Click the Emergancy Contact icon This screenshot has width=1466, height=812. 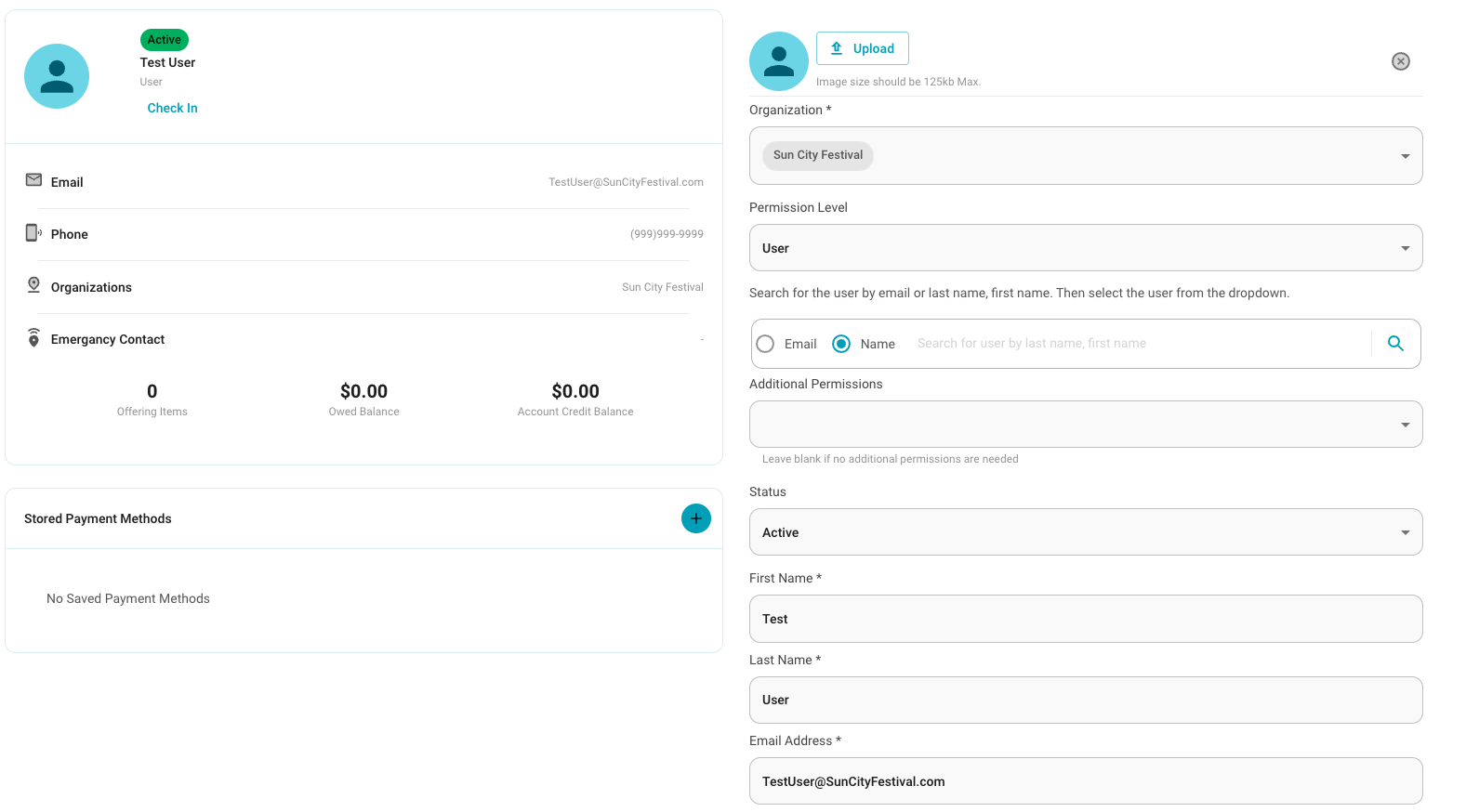click(33, 337)
